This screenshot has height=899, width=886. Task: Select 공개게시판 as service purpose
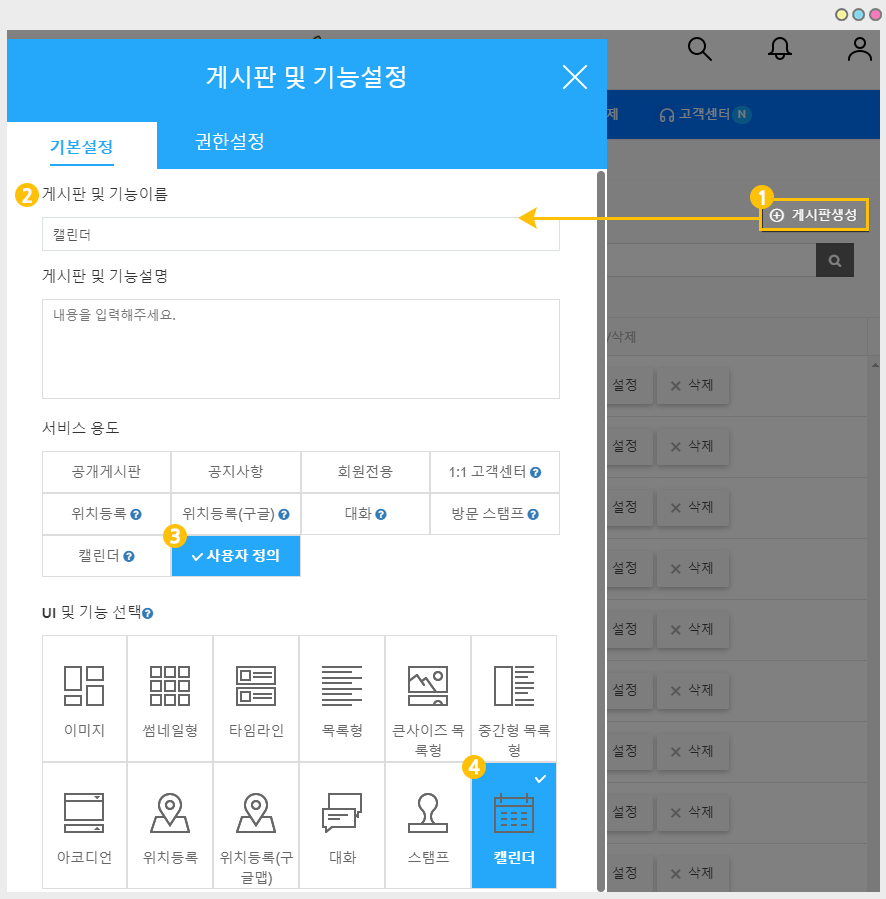pos(106,472)
